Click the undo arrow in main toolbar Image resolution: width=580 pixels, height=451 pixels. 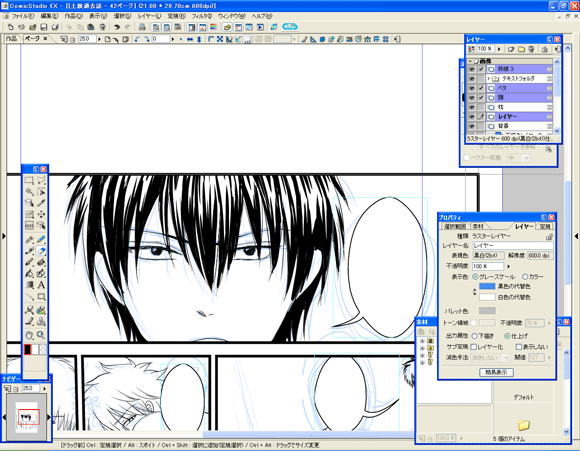click(117, 27)
